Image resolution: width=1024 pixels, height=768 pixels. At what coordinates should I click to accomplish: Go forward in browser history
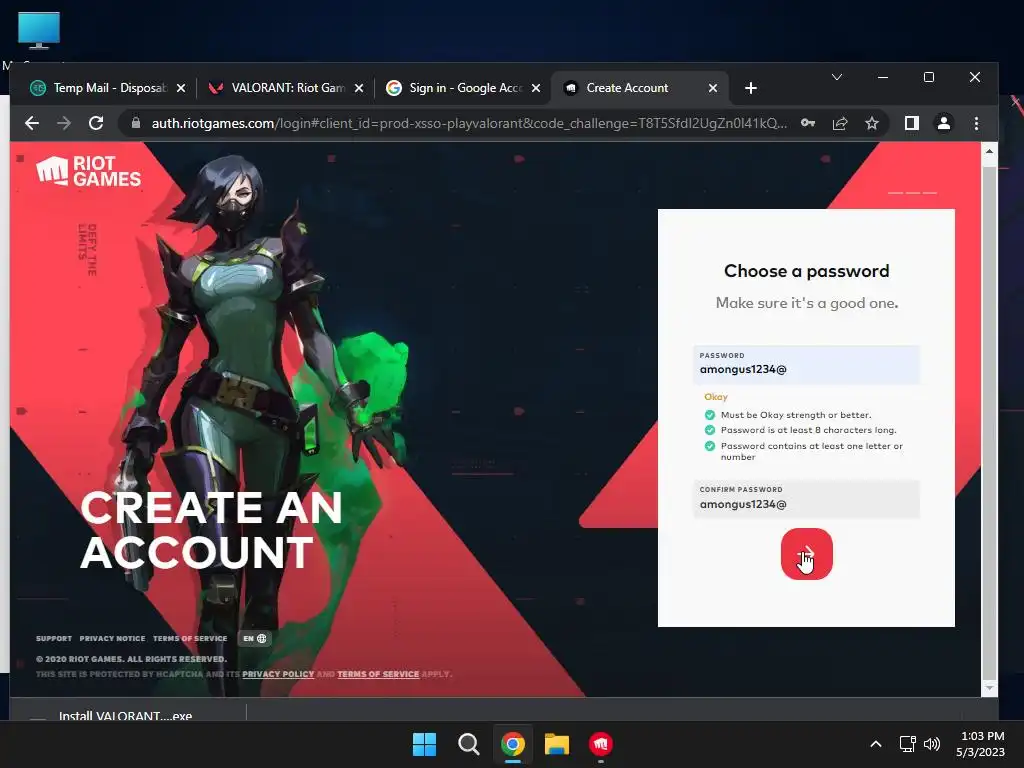64,123
